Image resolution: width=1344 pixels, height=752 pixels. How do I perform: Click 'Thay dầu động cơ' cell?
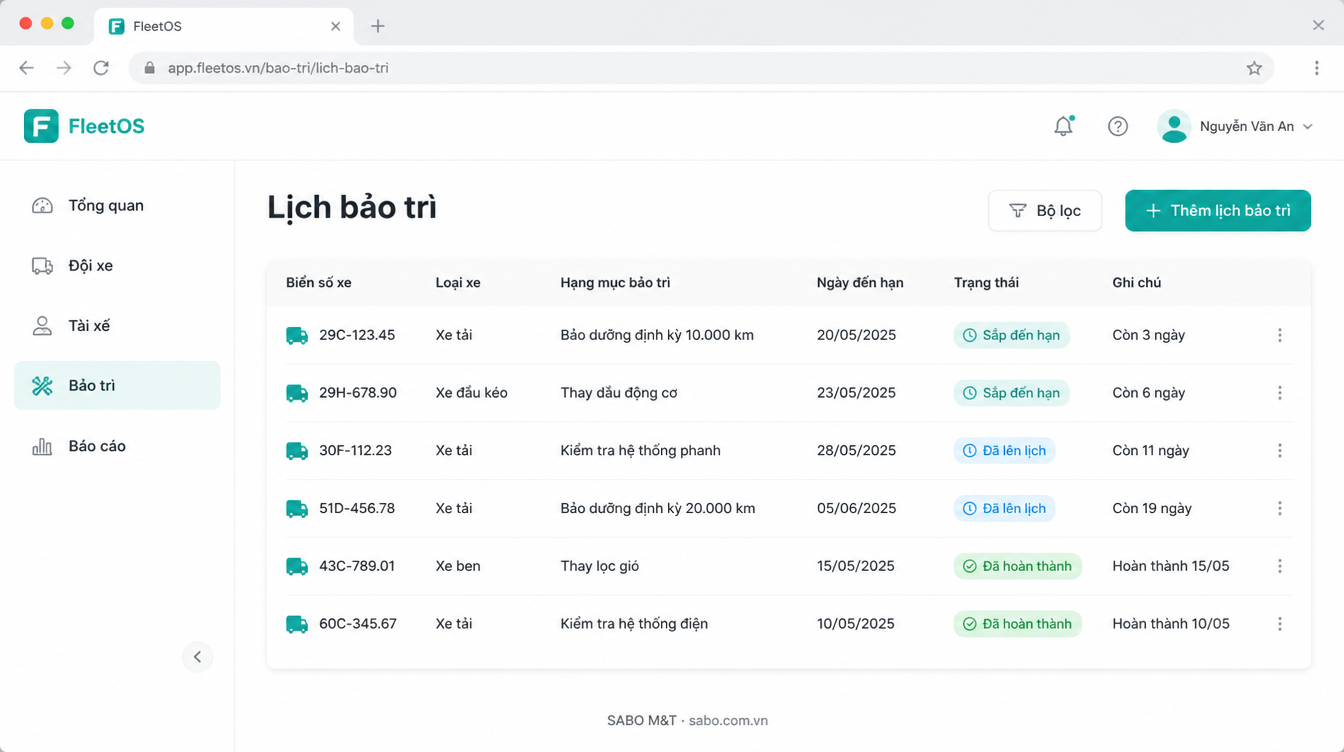point(619,393)
